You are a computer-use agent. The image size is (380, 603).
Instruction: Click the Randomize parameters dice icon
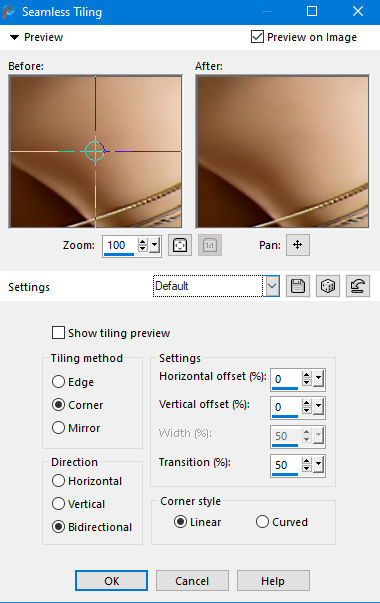tap(328, 286)
